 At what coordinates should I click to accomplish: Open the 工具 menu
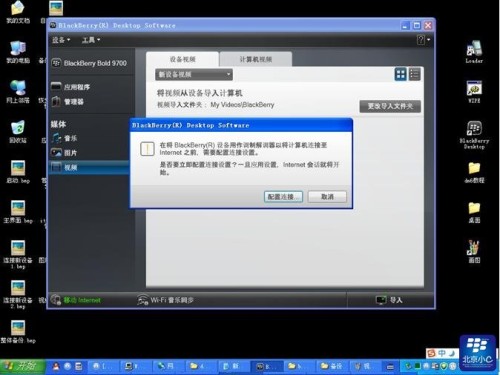point(91,40)
